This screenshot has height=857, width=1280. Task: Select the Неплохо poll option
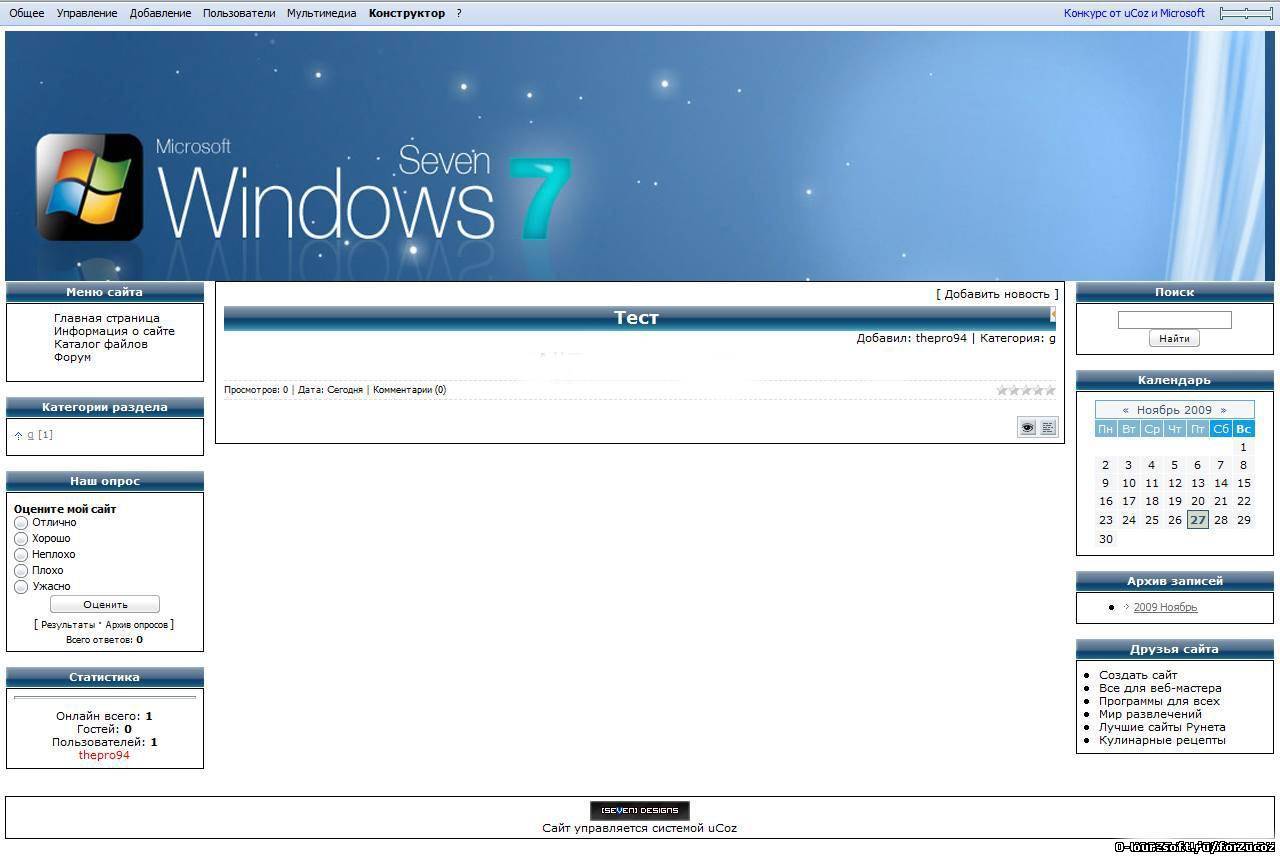point(21,555)
